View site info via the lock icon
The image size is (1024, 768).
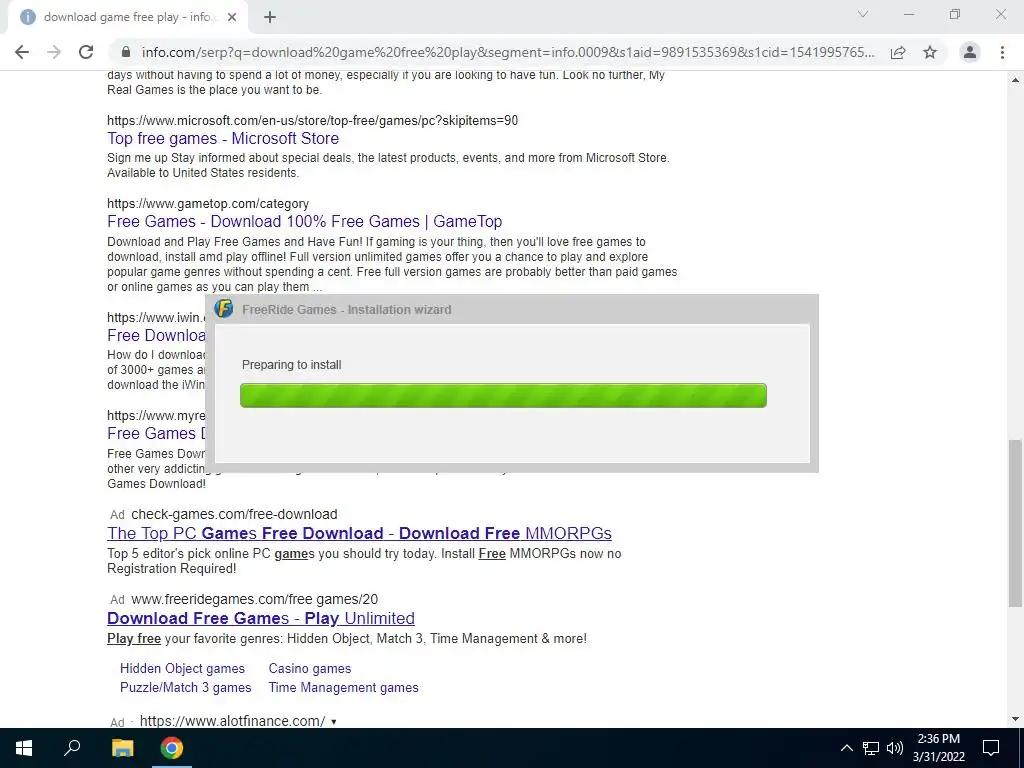coord(126,52)
